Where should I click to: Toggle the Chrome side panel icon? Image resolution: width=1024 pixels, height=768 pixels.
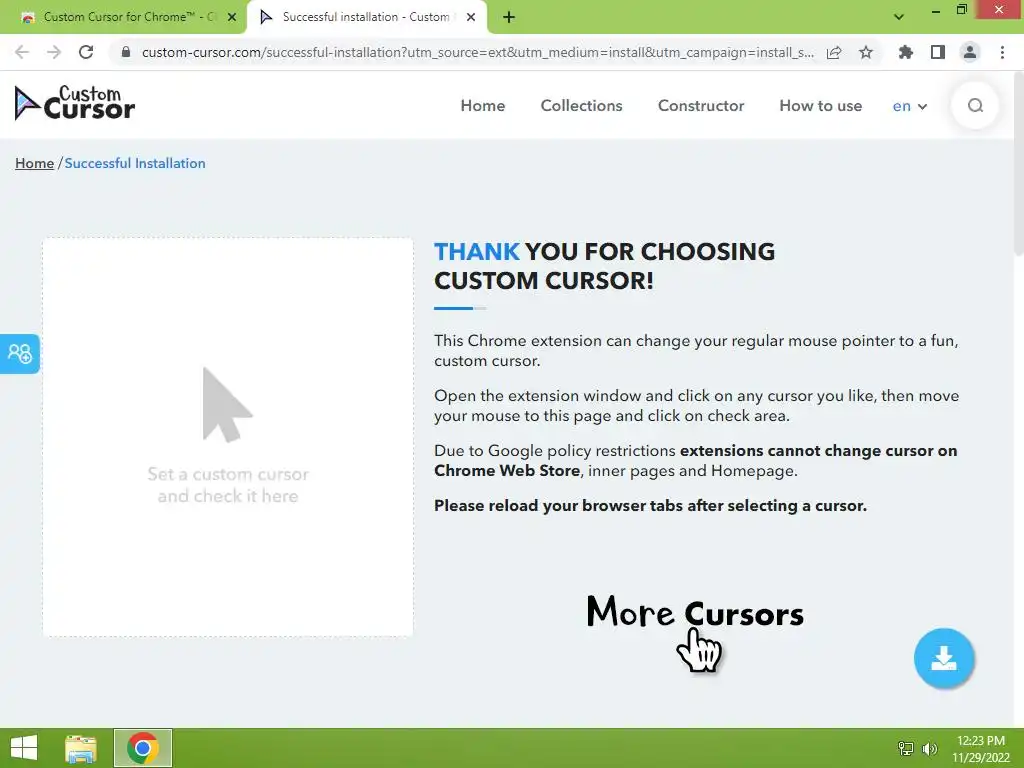point(938,52)
